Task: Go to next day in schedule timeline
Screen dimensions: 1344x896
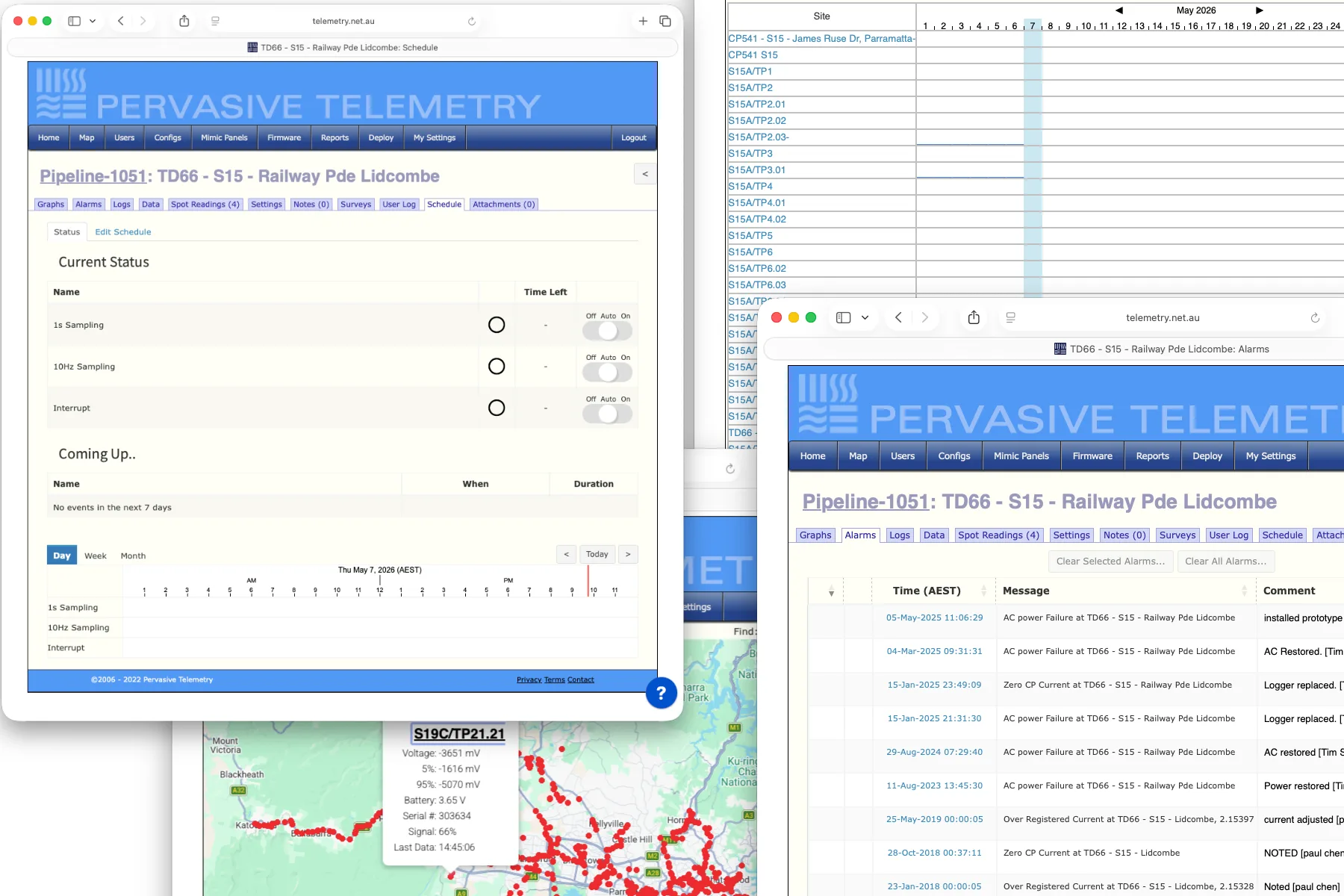Action: [x=628, y=554]
